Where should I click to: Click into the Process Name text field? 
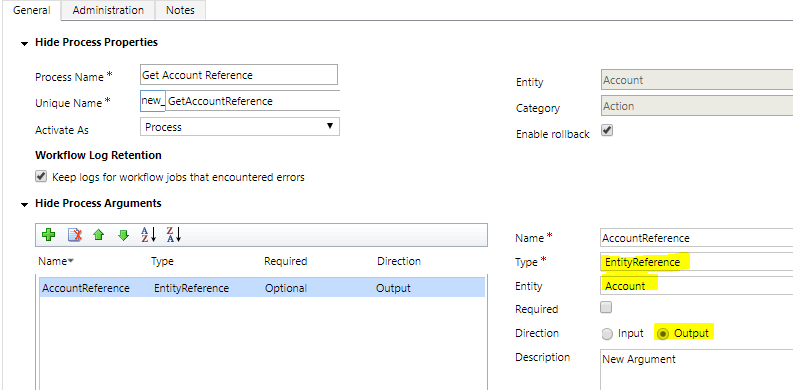point(239,75)
